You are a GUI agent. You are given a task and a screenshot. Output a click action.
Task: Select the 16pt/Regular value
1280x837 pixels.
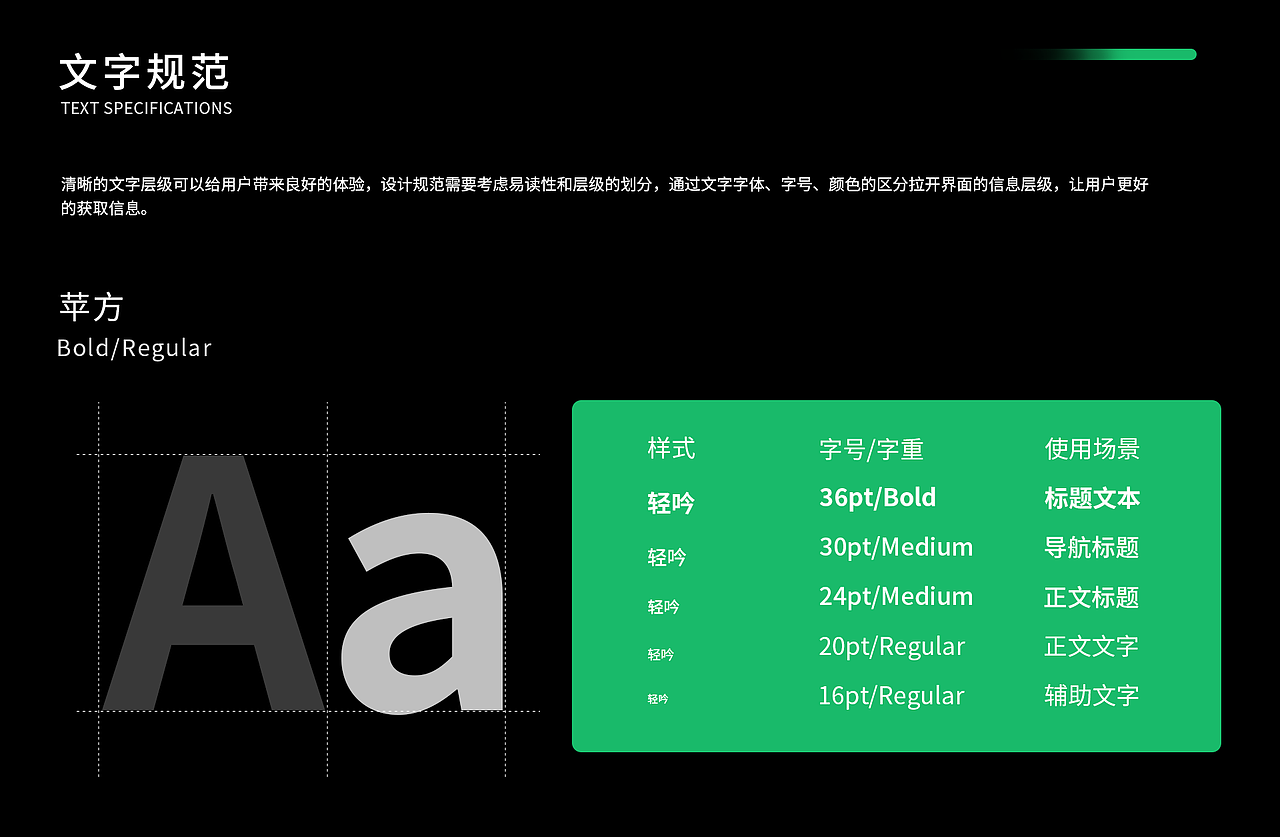click(x=892, y=695)
